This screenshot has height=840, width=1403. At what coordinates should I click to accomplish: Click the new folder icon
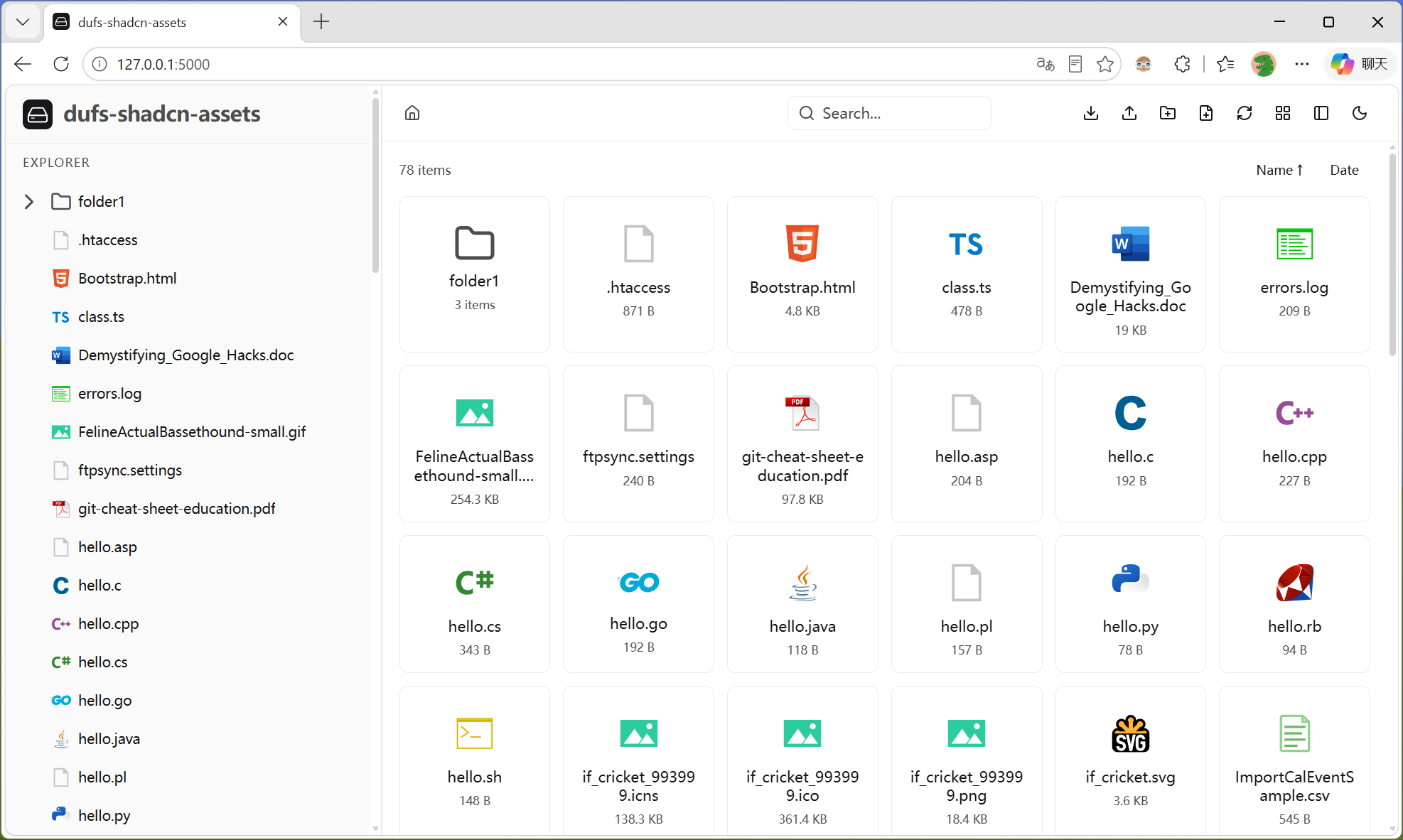tap(1168, 113)
